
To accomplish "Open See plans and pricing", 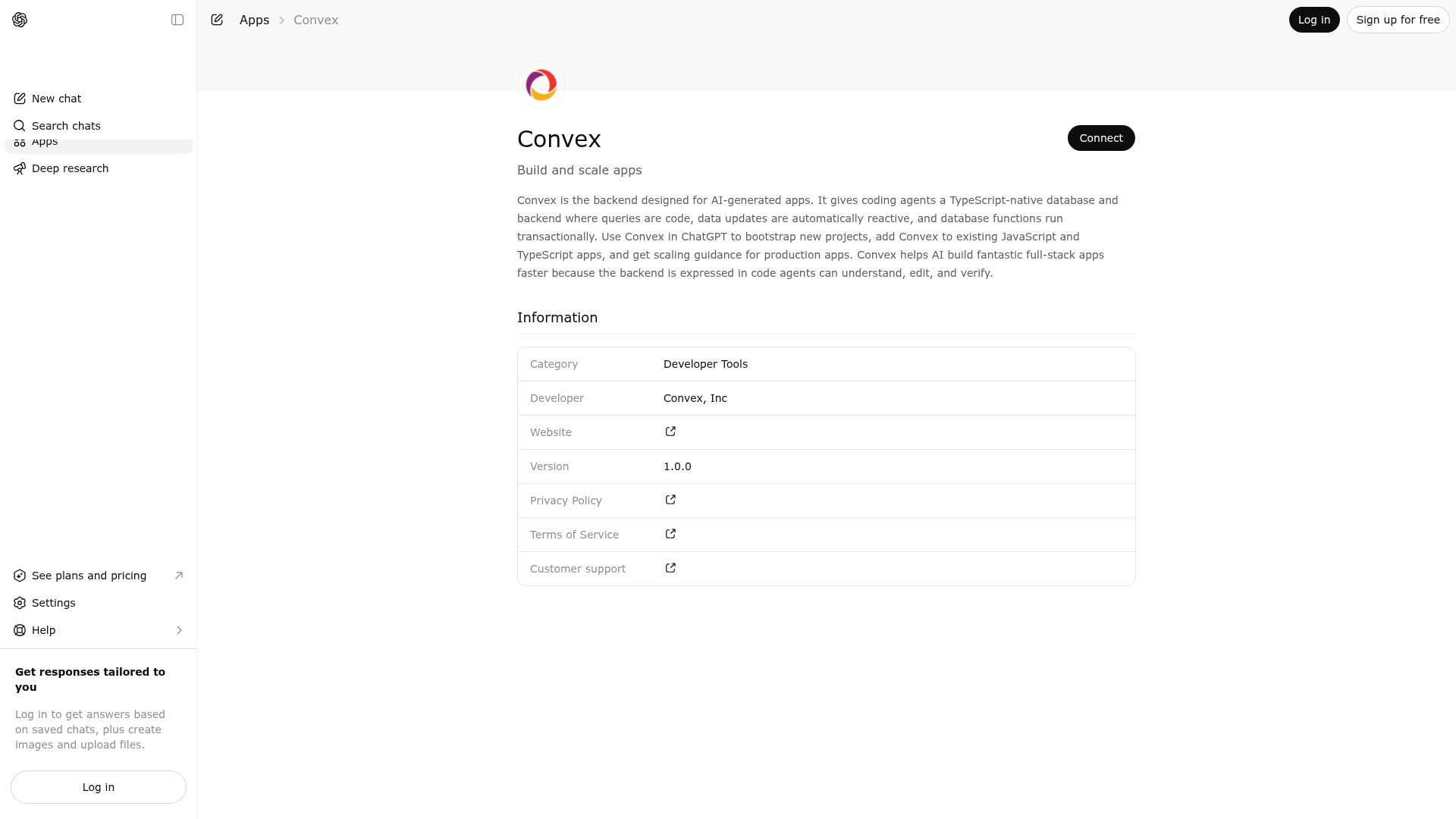I will coord(99,576).
